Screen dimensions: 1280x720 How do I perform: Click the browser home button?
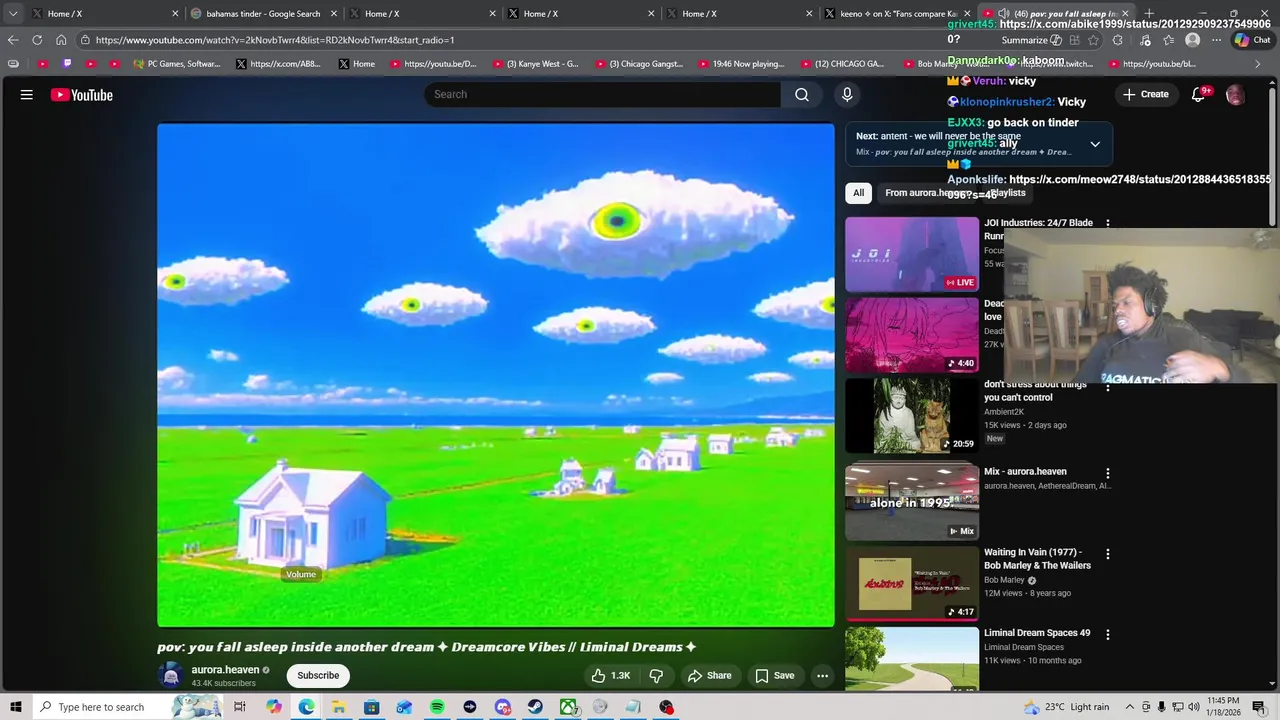pyautogui.click(x=61, y=40)
